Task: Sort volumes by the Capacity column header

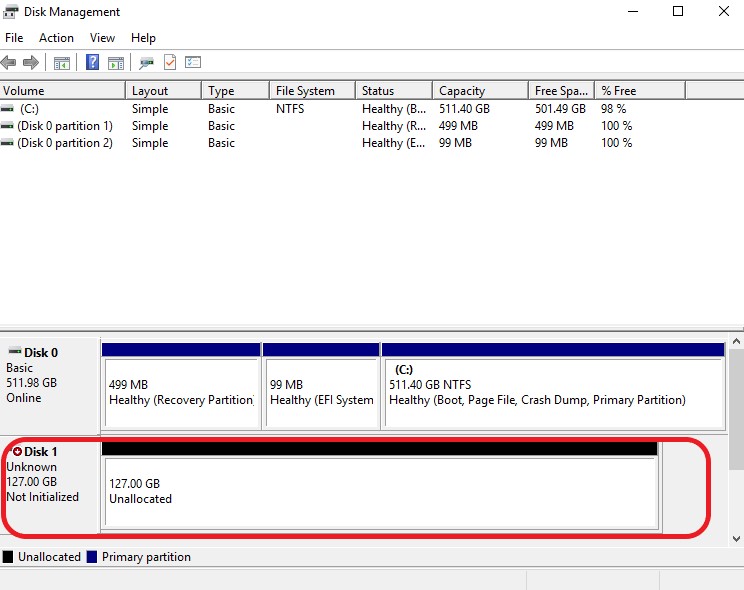Action: coord(480,91)
